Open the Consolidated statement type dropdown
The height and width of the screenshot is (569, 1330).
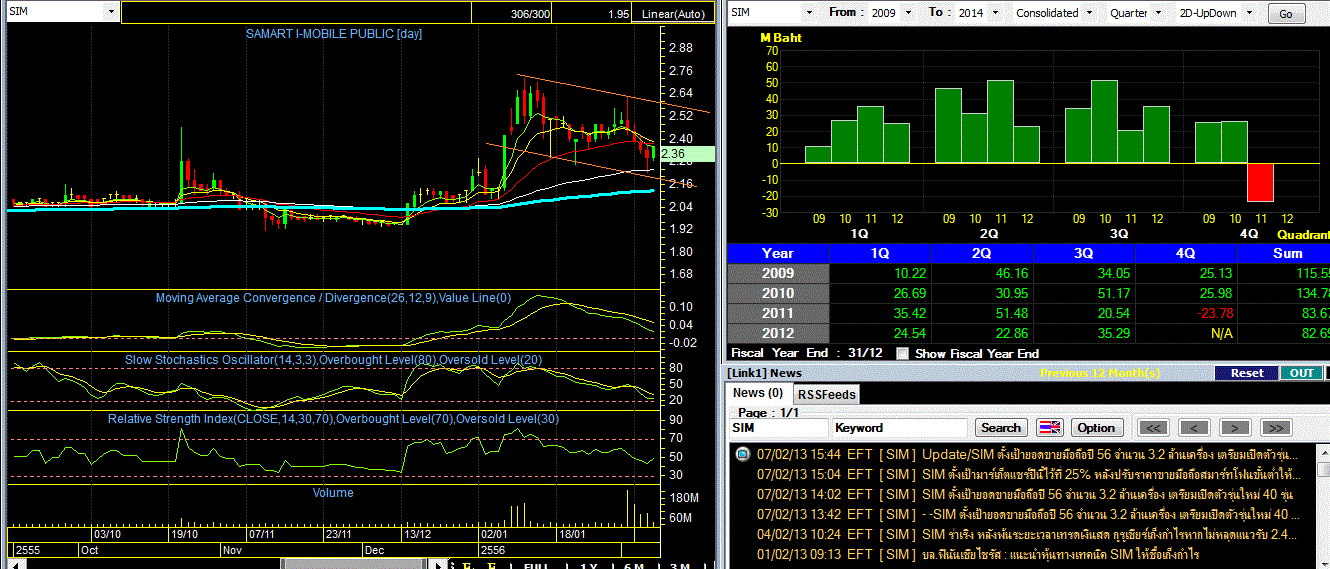(x=1091, y=12)
